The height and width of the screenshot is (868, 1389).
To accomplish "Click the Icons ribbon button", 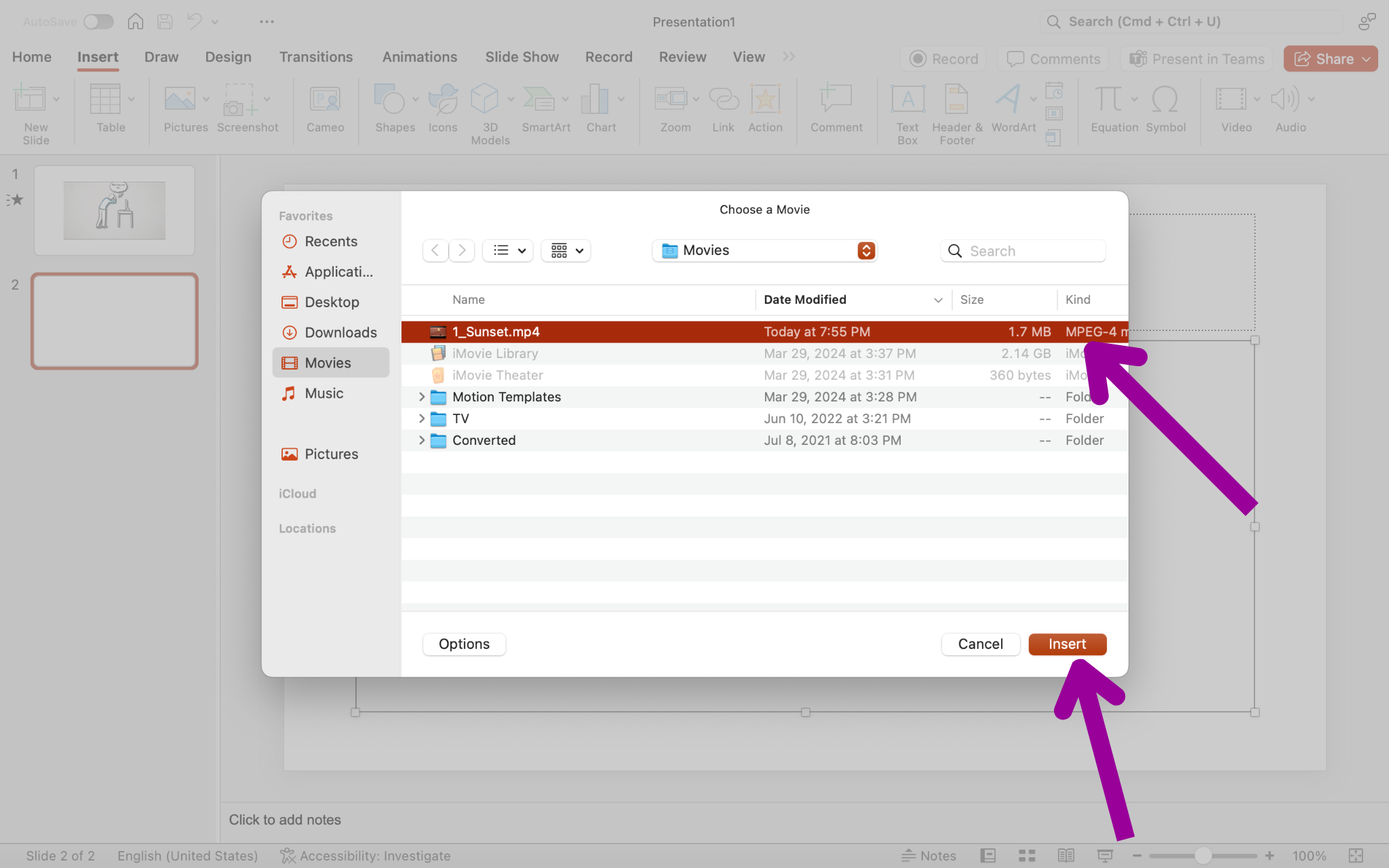I will point(443,100).
